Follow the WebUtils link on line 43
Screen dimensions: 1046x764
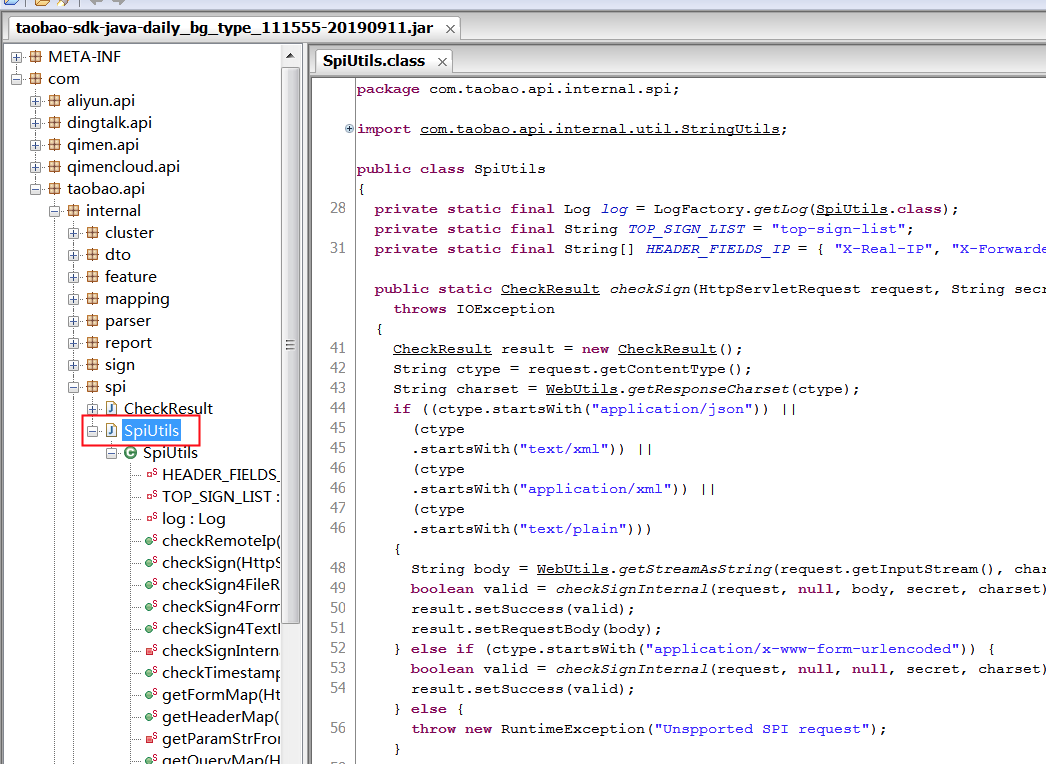pyautogui.click(x=581, y=389)
